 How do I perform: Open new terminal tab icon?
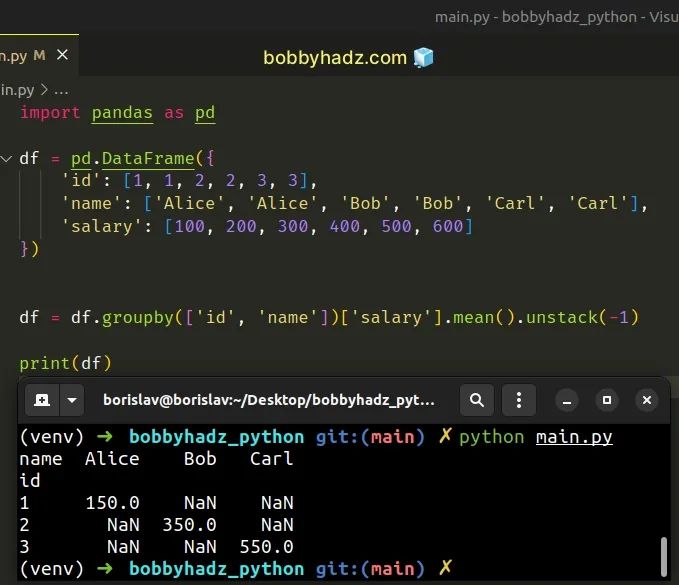42,400
